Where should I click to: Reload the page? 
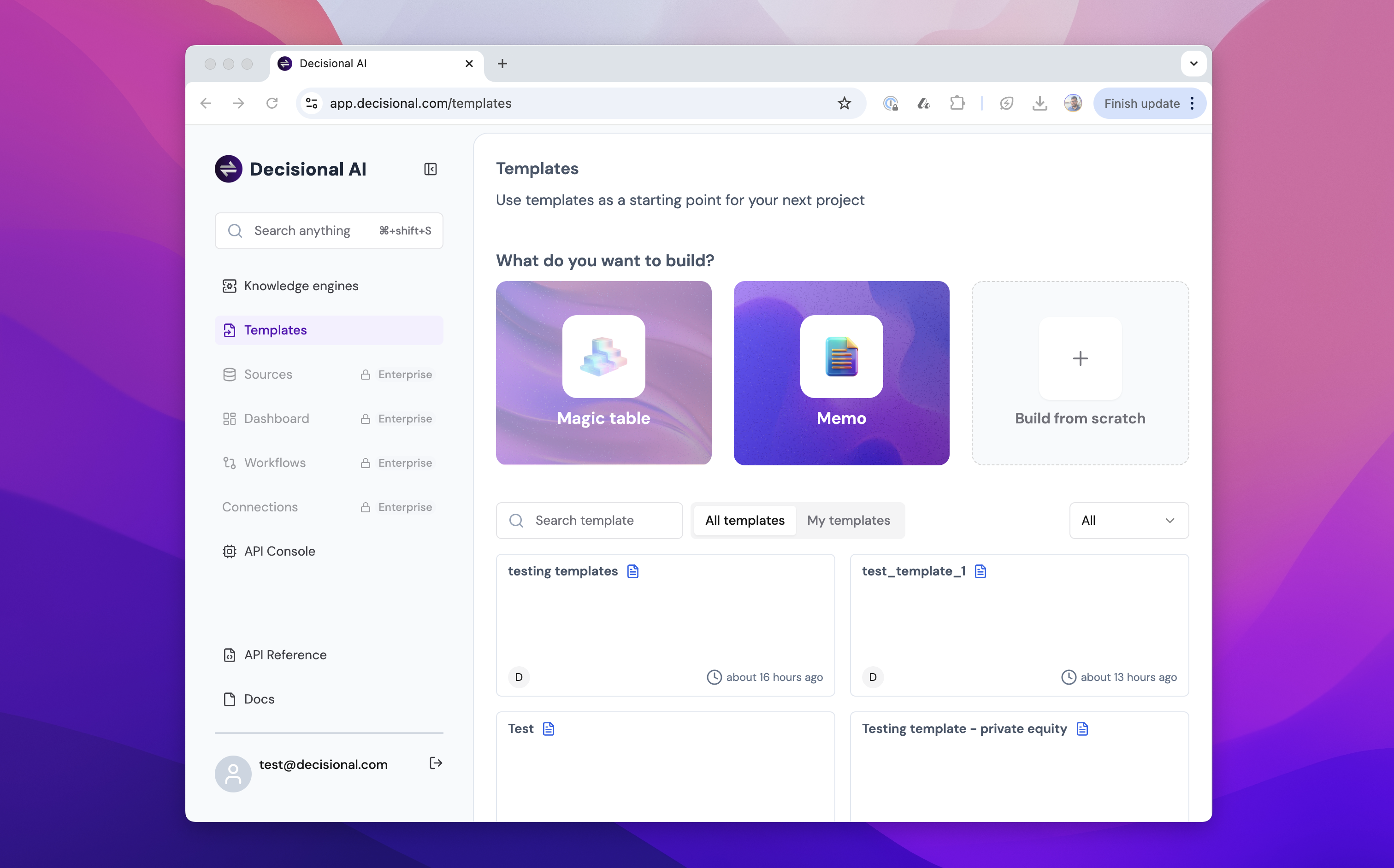tap(272, 103)
